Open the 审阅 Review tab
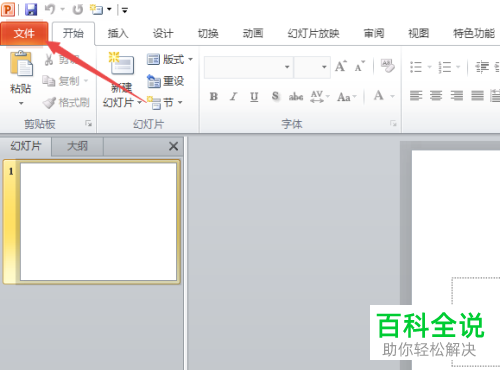This screenshot has width=500, height=370. click(374, 33)
